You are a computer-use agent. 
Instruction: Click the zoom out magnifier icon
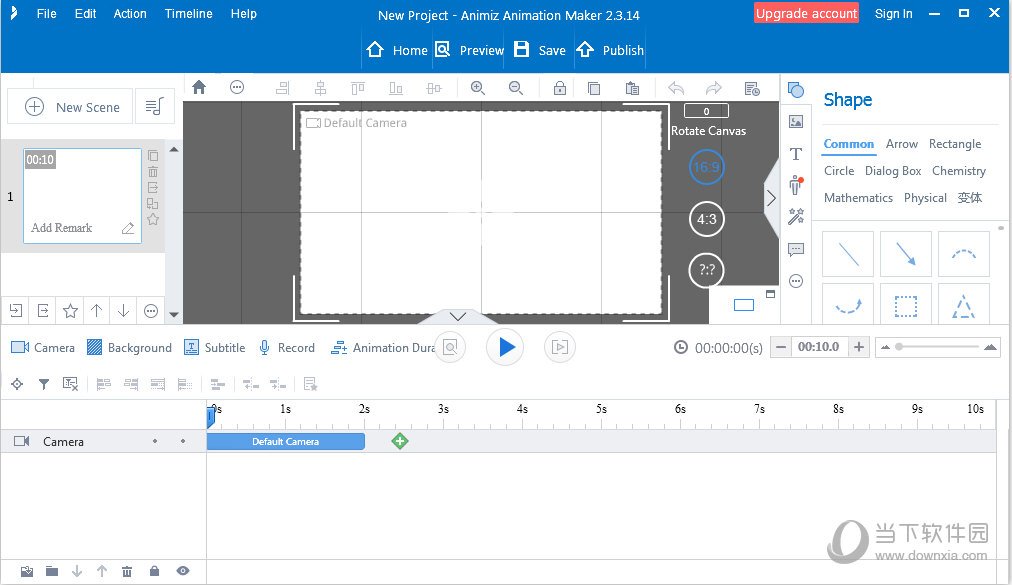tap(516, 88)
